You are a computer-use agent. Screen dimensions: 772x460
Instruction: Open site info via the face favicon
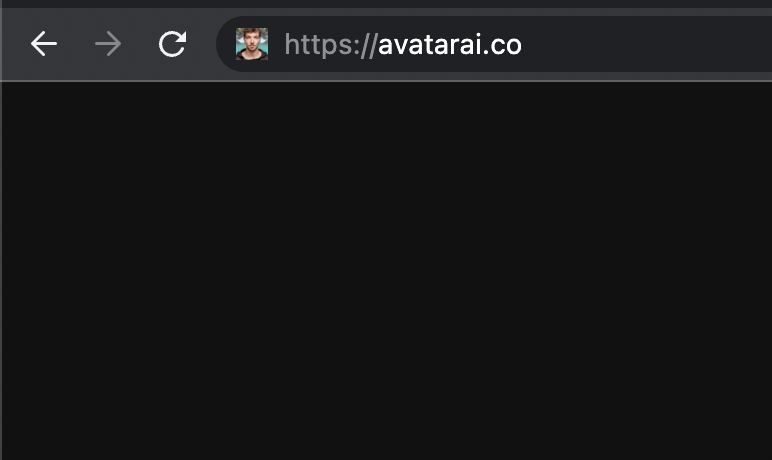[252, 44]
